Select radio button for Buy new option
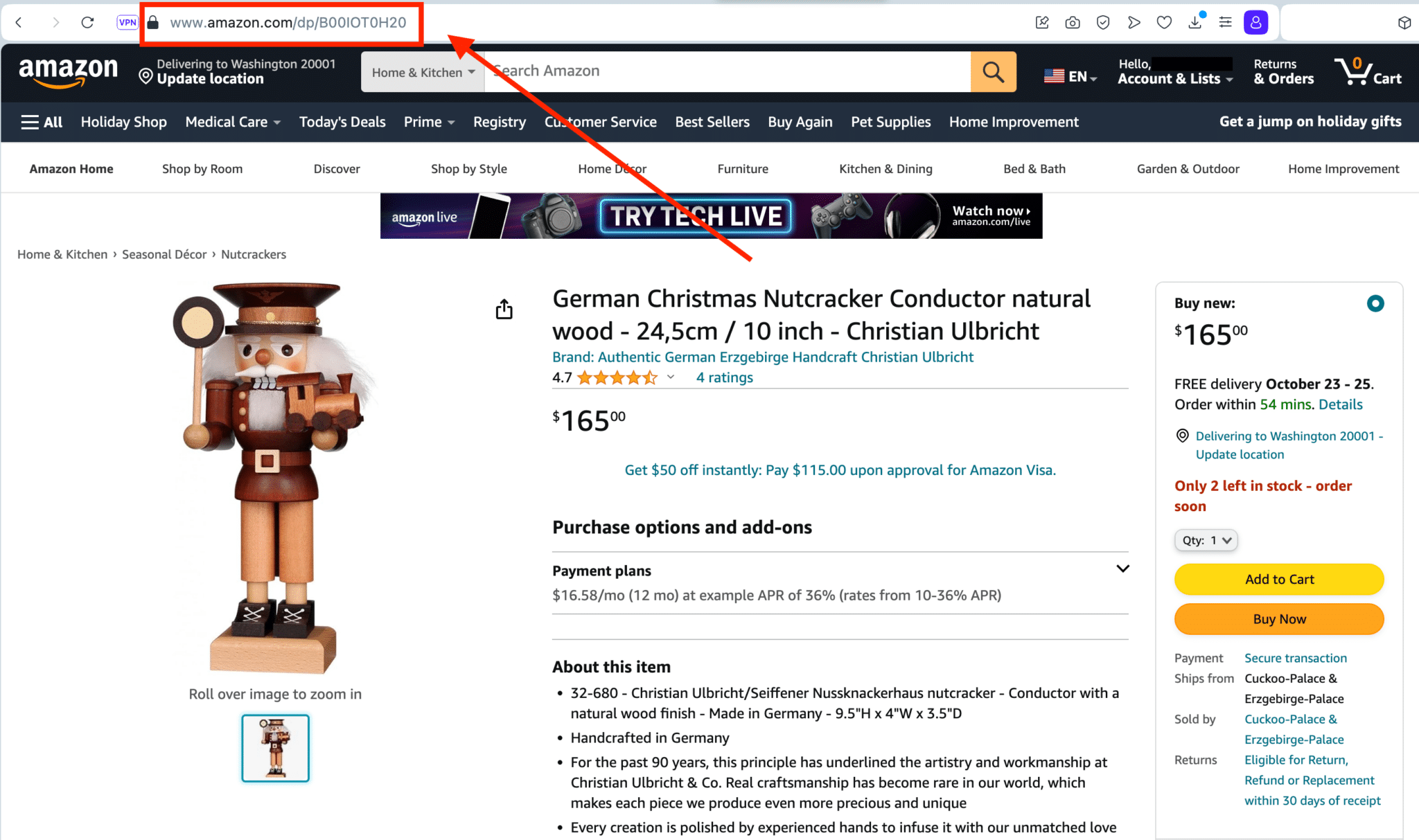Image resolution: width=1419 pixels, height=840 pixels. click(x=1375, y=303)
